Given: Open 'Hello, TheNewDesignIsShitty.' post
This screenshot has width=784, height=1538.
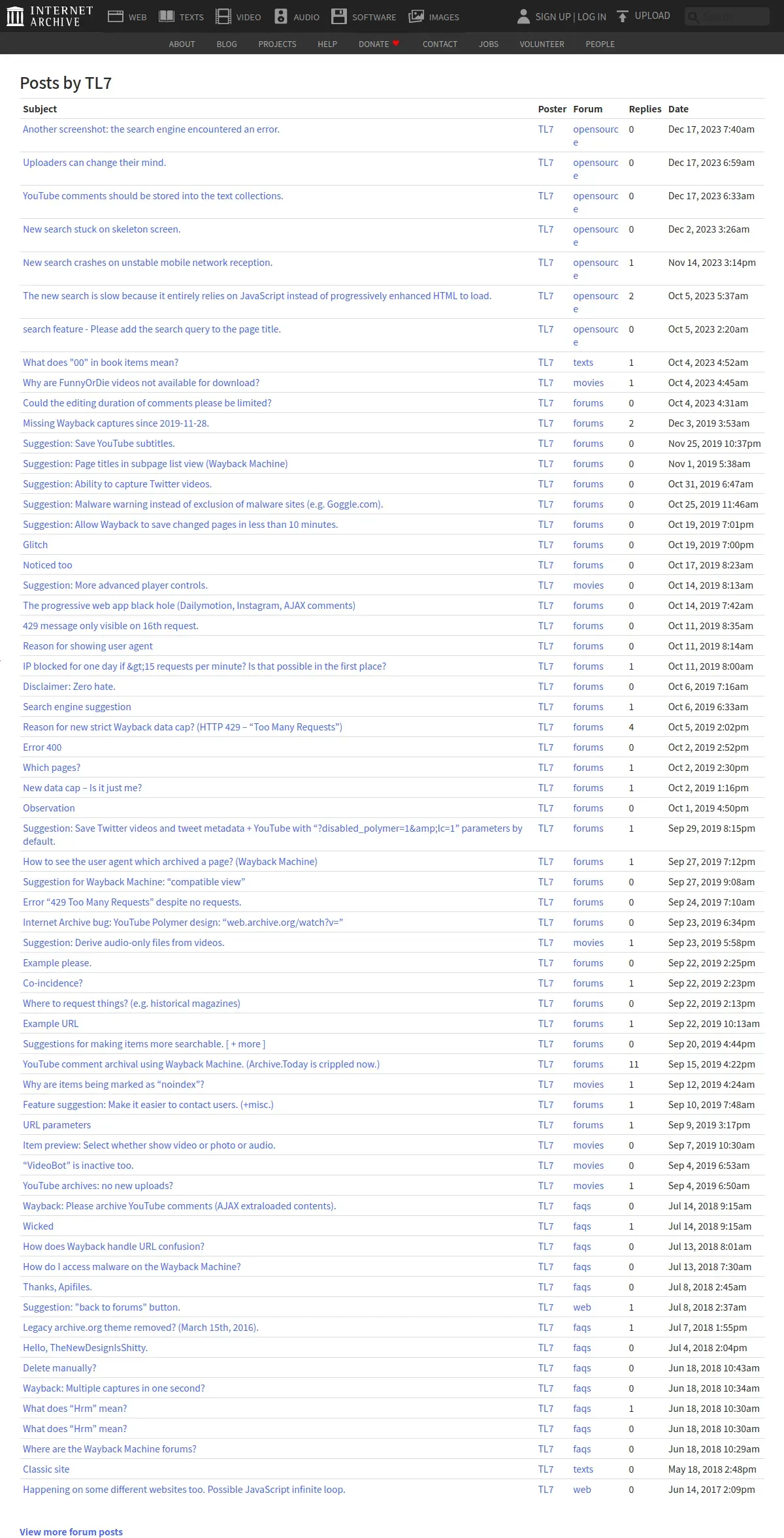Looking at the screenshot, I should point(86,1348).
